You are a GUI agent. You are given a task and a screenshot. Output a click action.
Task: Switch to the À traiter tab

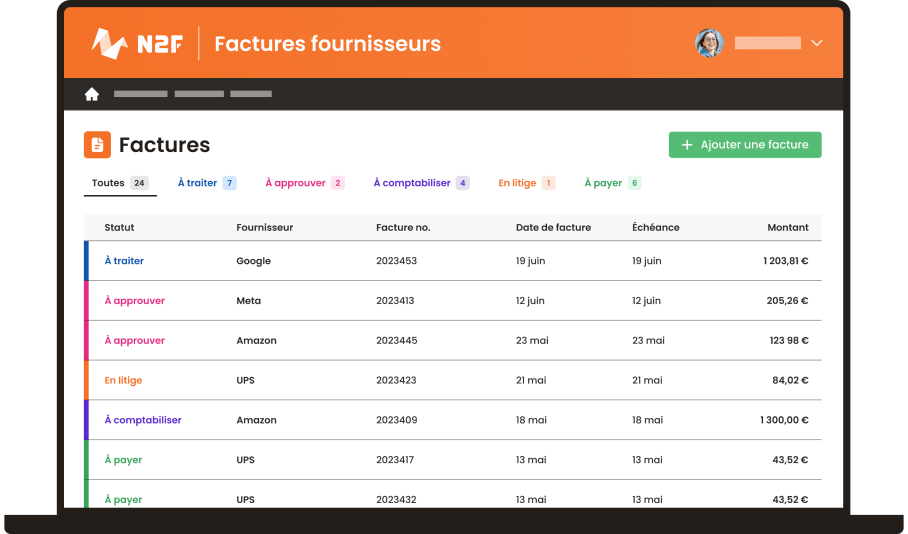206,183
